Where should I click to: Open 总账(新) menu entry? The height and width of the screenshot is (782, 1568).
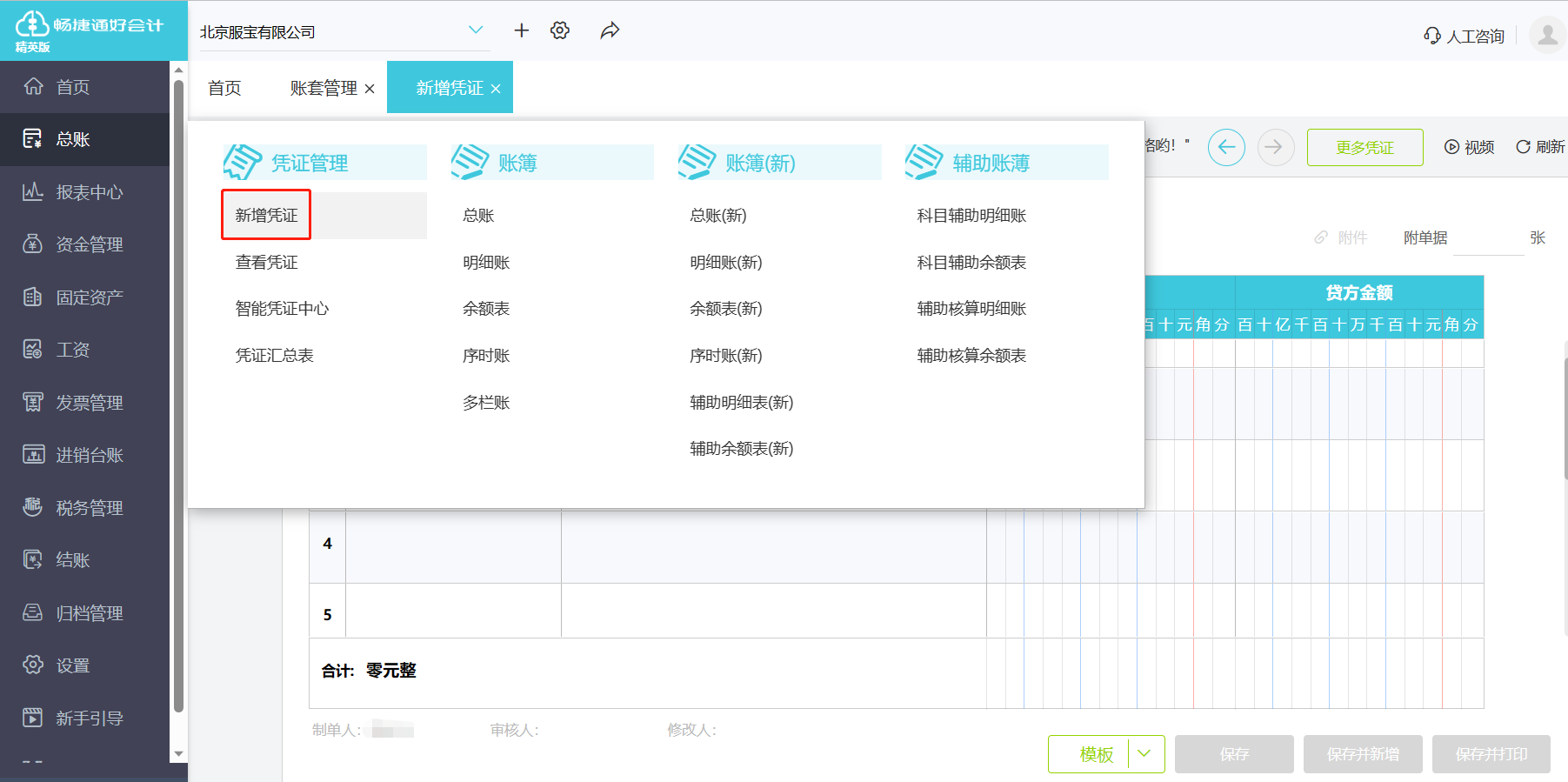718,215
